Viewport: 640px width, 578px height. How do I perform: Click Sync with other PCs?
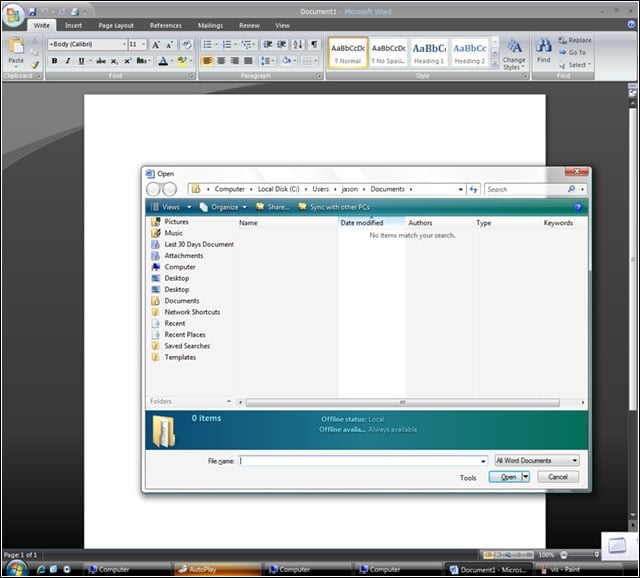pyautogui.click(x=334, y=207)
